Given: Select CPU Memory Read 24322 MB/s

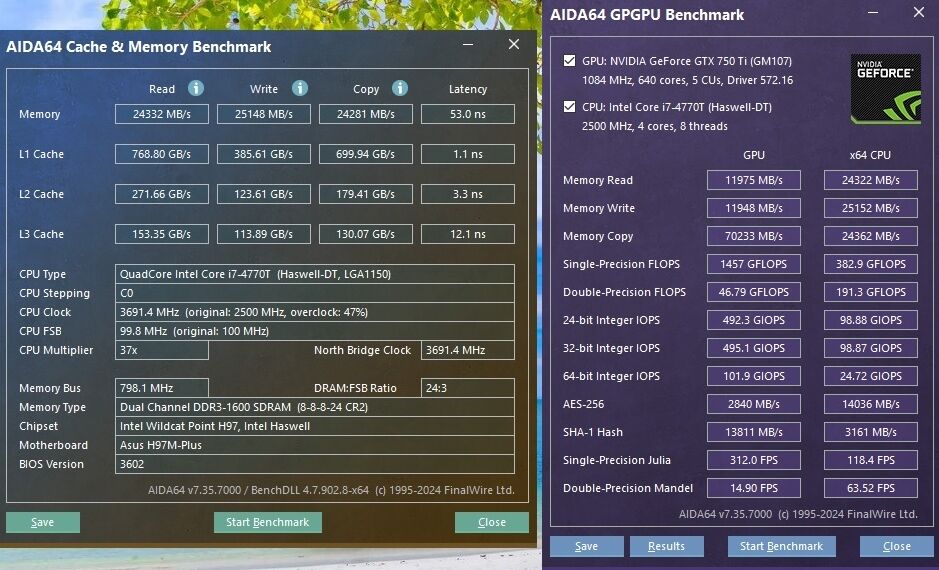Looking at the screenshot, I should [871, 180].
